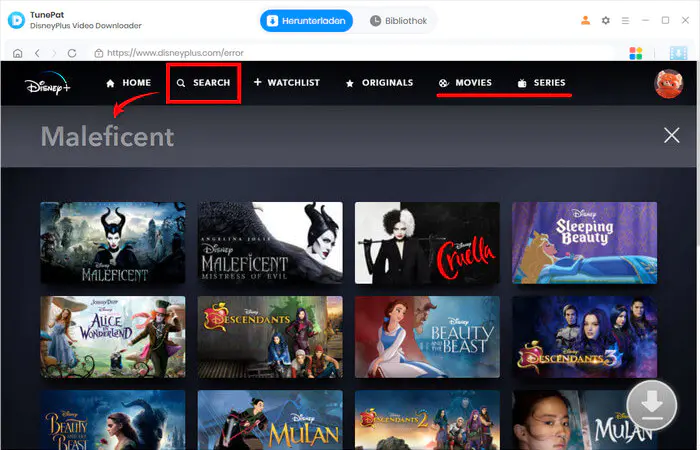Open the Herunterladen tab
Viewport: 700px width, 450px height.
tap(306, 21)
